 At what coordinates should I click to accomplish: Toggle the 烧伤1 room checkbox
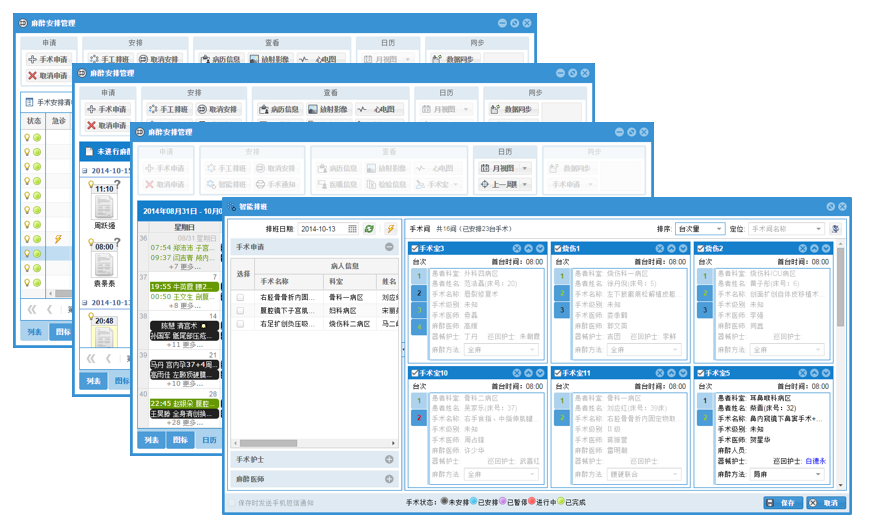(x=558, y=249)
